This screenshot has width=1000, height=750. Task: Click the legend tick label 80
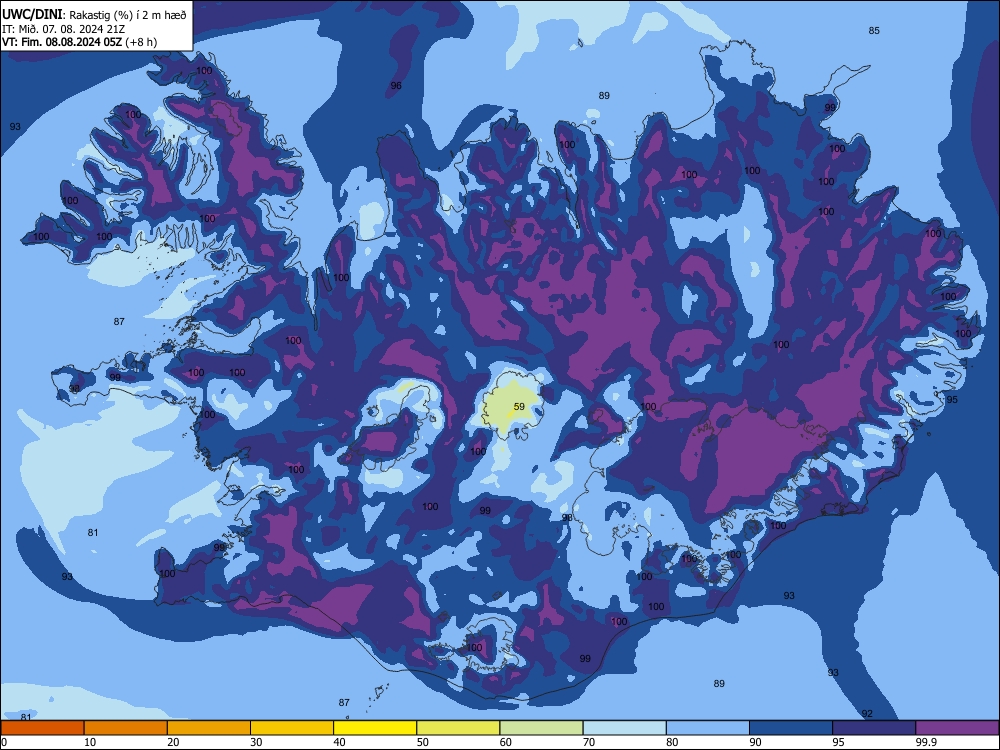click(x=672, y=742)
